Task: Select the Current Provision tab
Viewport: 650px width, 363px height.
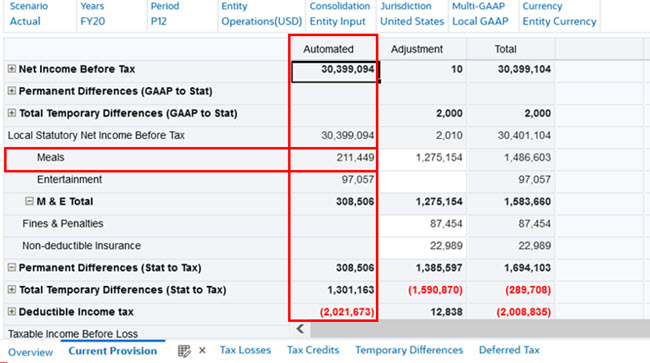Action: click(x=113, y=351)
